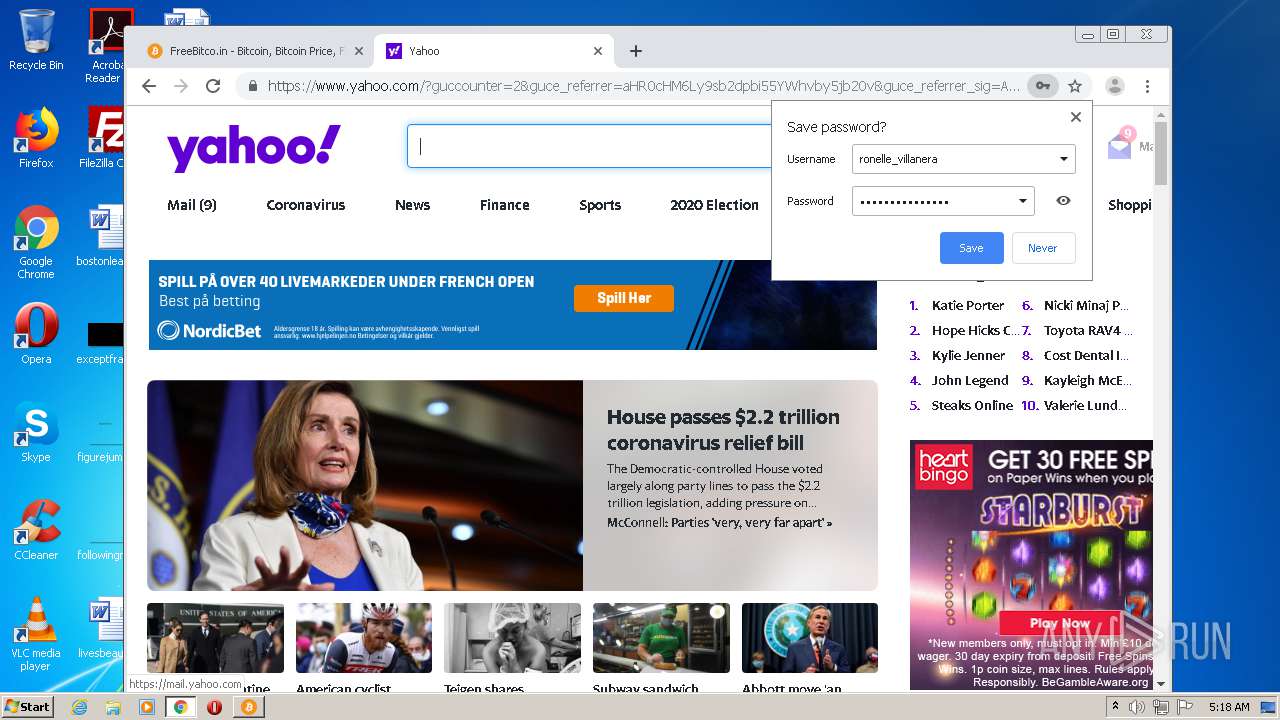Click the media player taskbar icon

pos(147,707)
